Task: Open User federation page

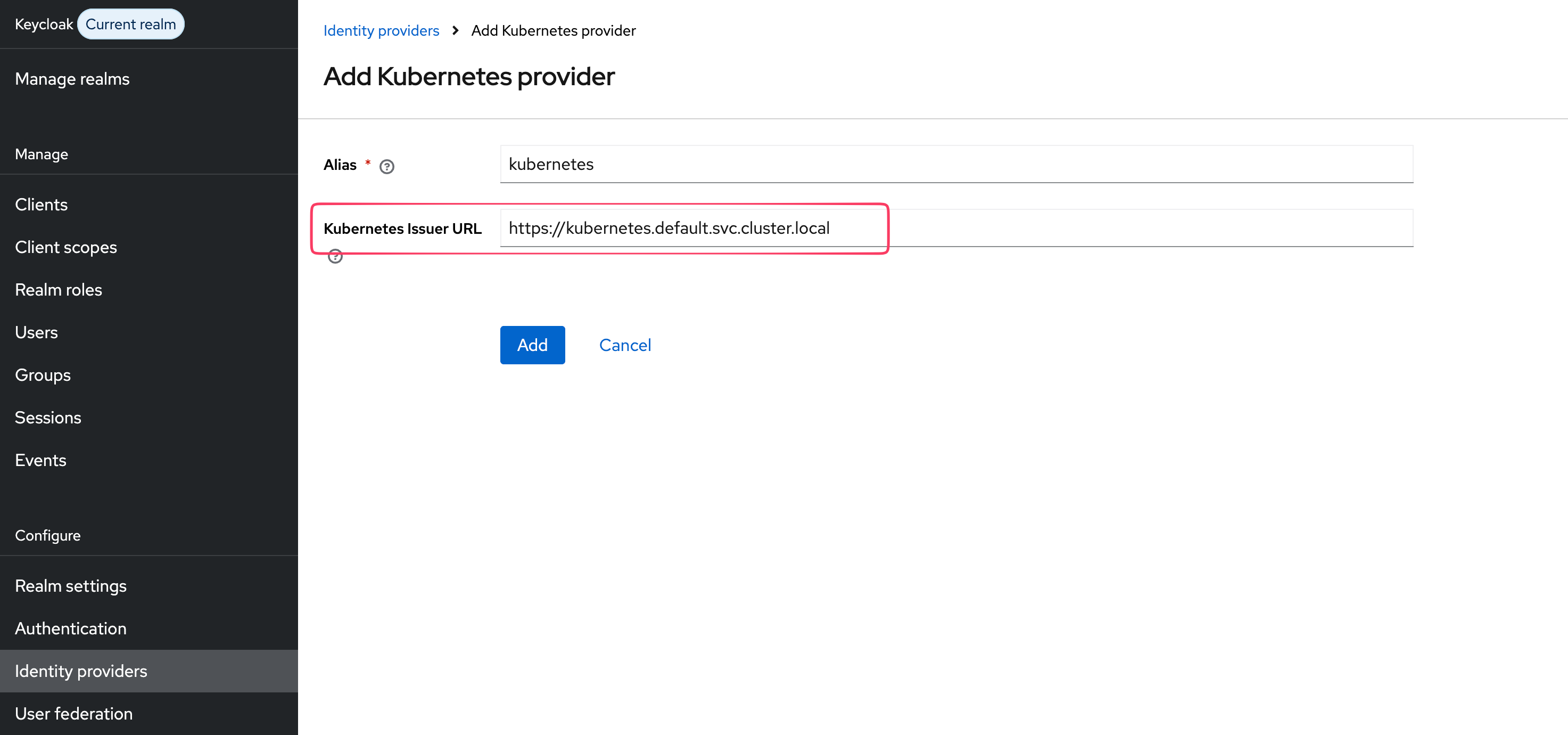Action: coord(73,713)
